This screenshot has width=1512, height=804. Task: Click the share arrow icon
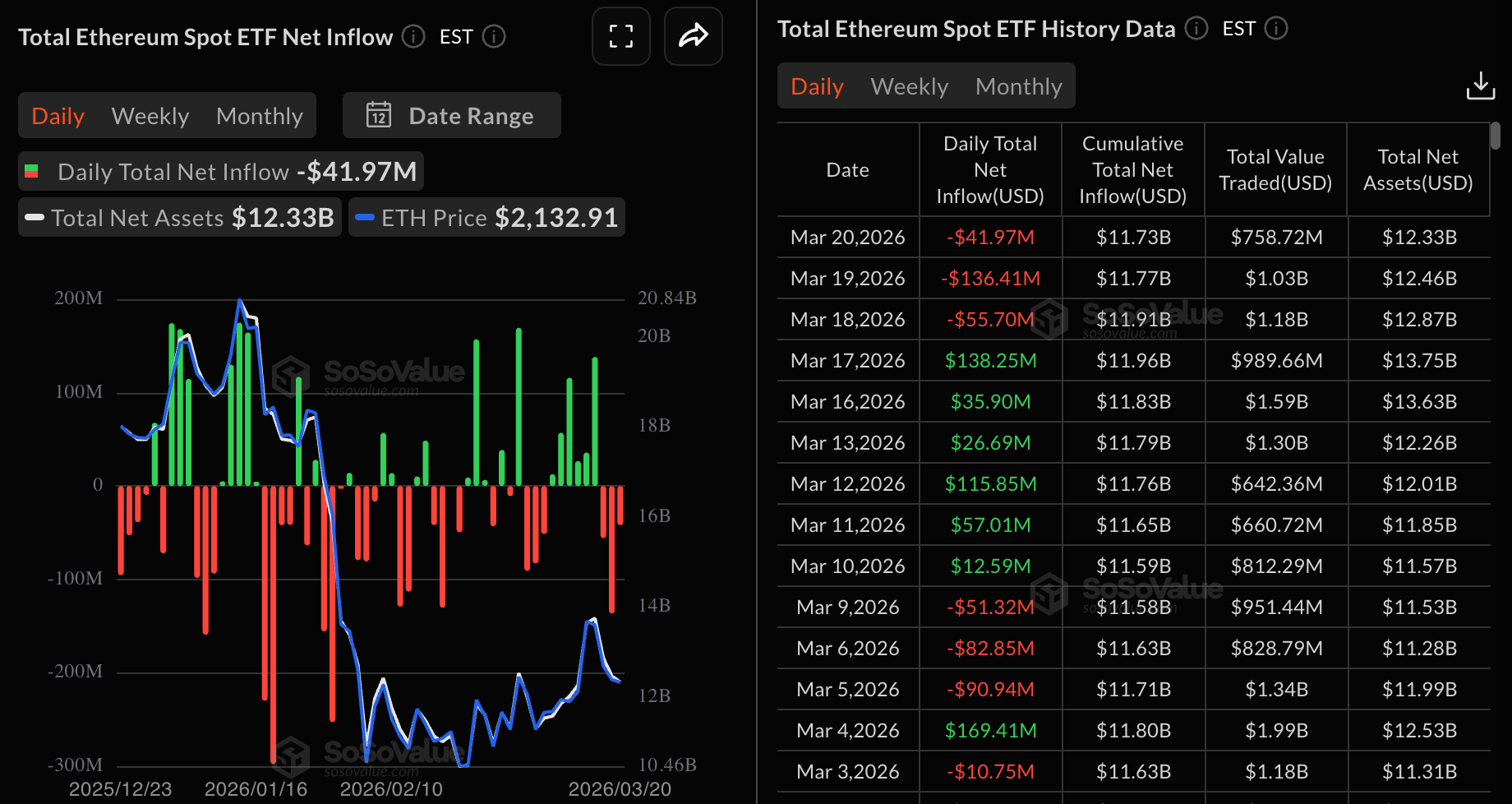[x=693, y=36]
